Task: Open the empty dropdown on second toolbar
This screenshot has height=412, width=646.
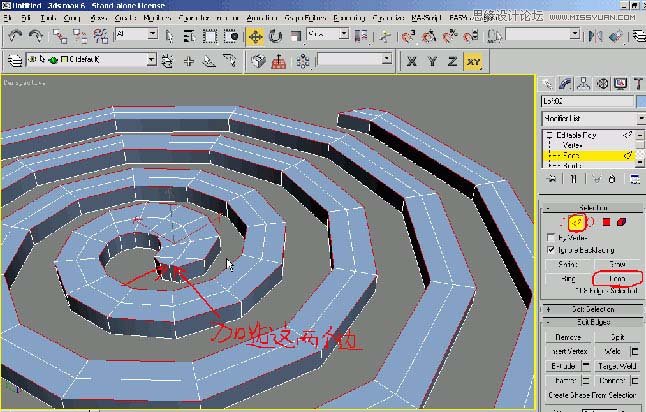Action: (x=354, y=60)
